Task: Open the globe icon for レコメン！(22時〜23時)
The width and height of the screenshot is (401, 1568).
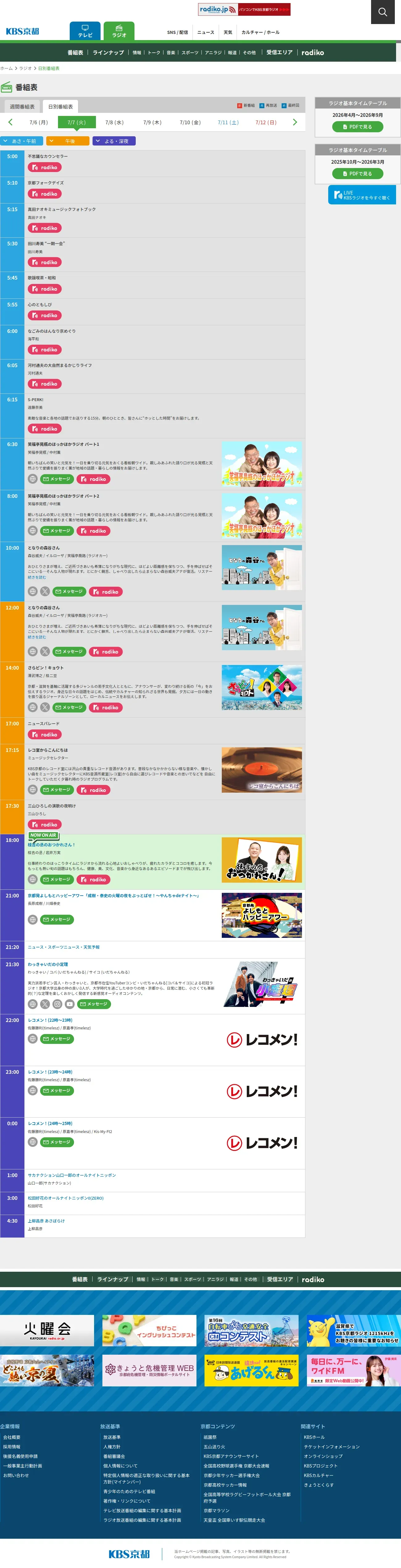Action: 33,1038
